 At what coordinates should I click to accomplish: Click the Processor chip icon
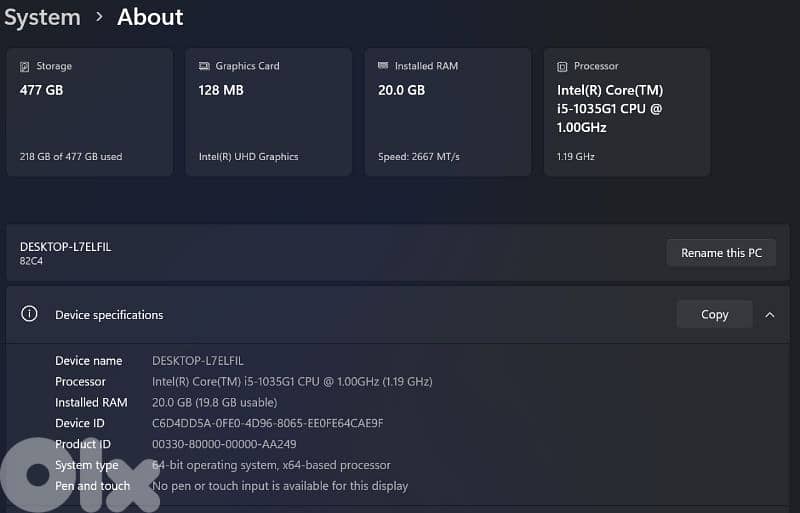[562, 66]
